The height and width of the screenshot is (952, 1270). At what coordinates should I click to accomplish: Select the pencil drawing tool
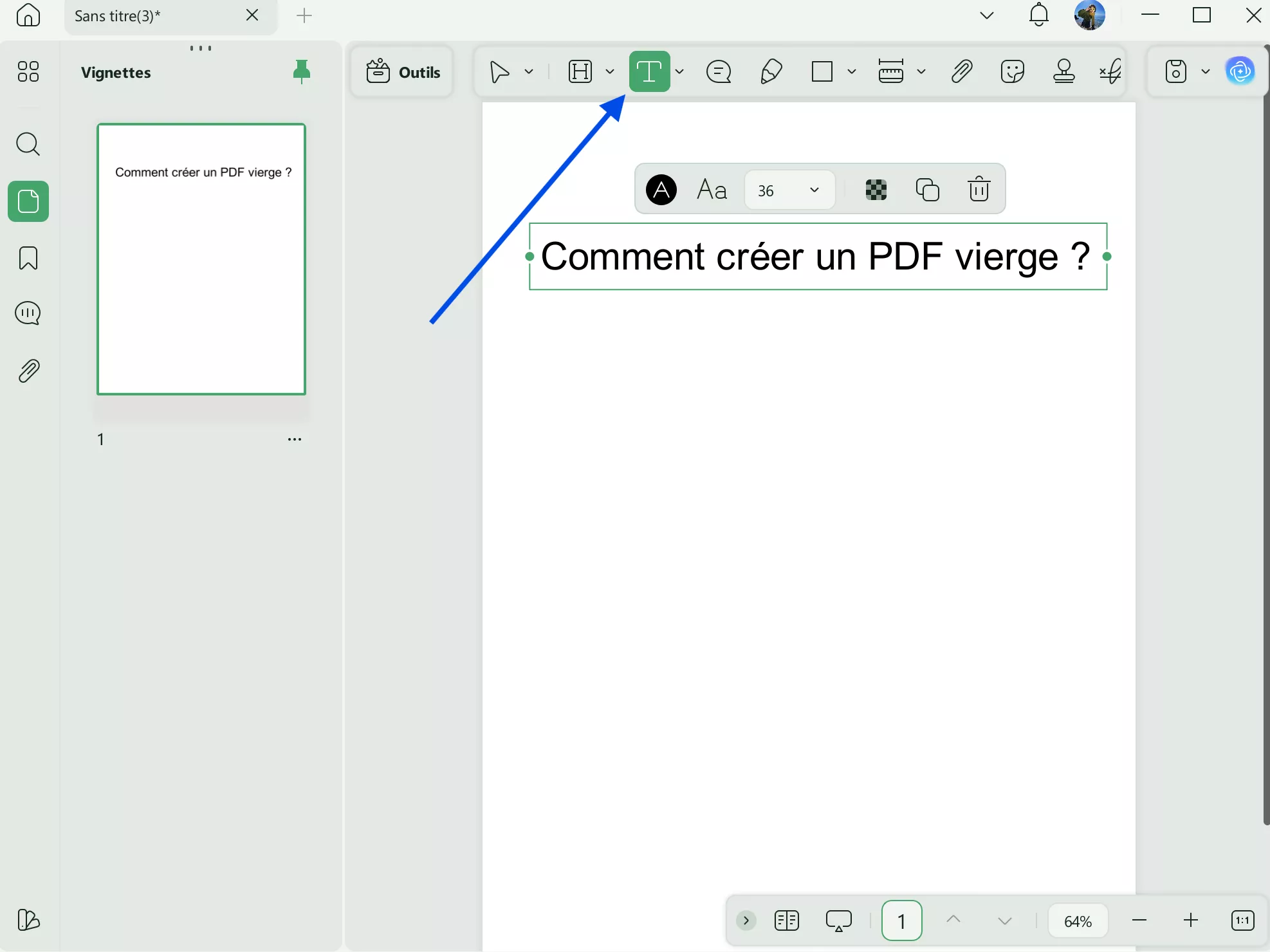pos(771,71)
